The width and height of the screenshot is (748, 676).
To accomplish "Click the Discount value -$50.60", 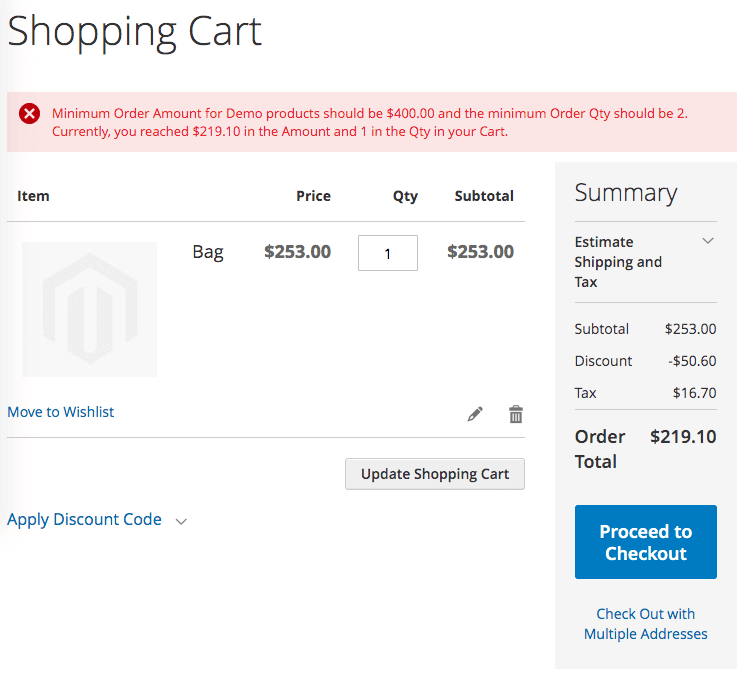I will [x=691, y=361].
